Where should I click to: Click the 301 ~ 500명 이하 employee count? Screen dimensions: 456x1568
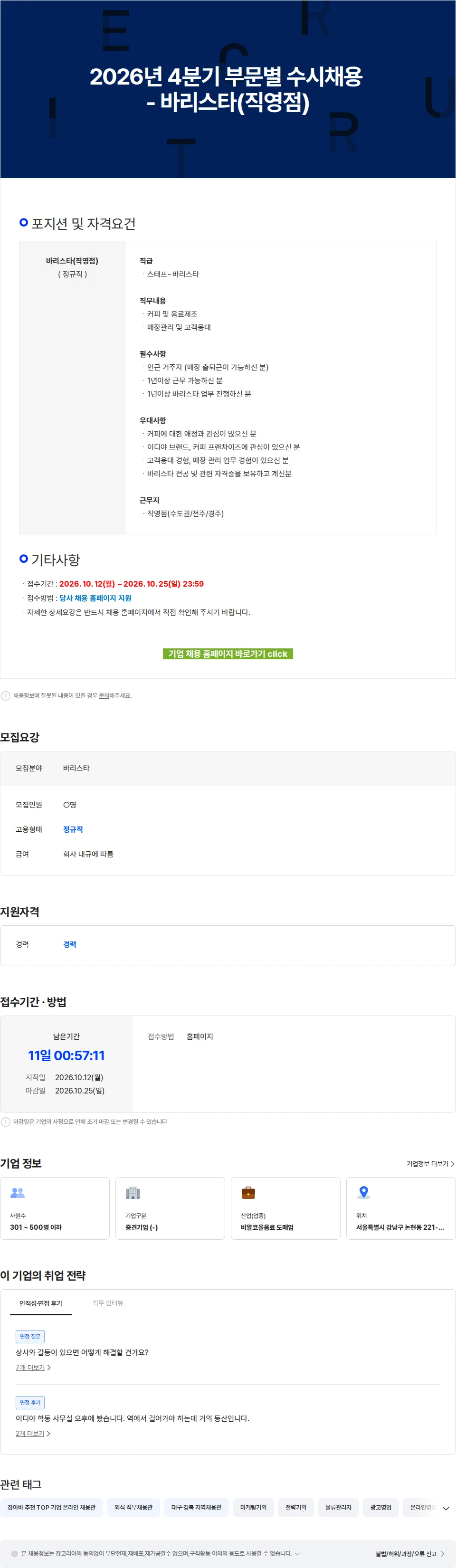[35, 1227]
